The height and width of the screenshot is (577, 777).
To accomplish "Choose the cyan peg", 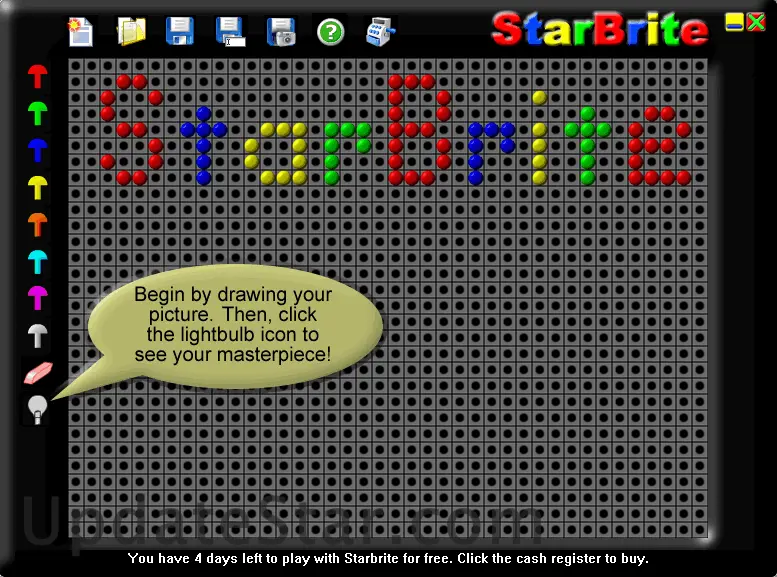I will tap(37, 262).
